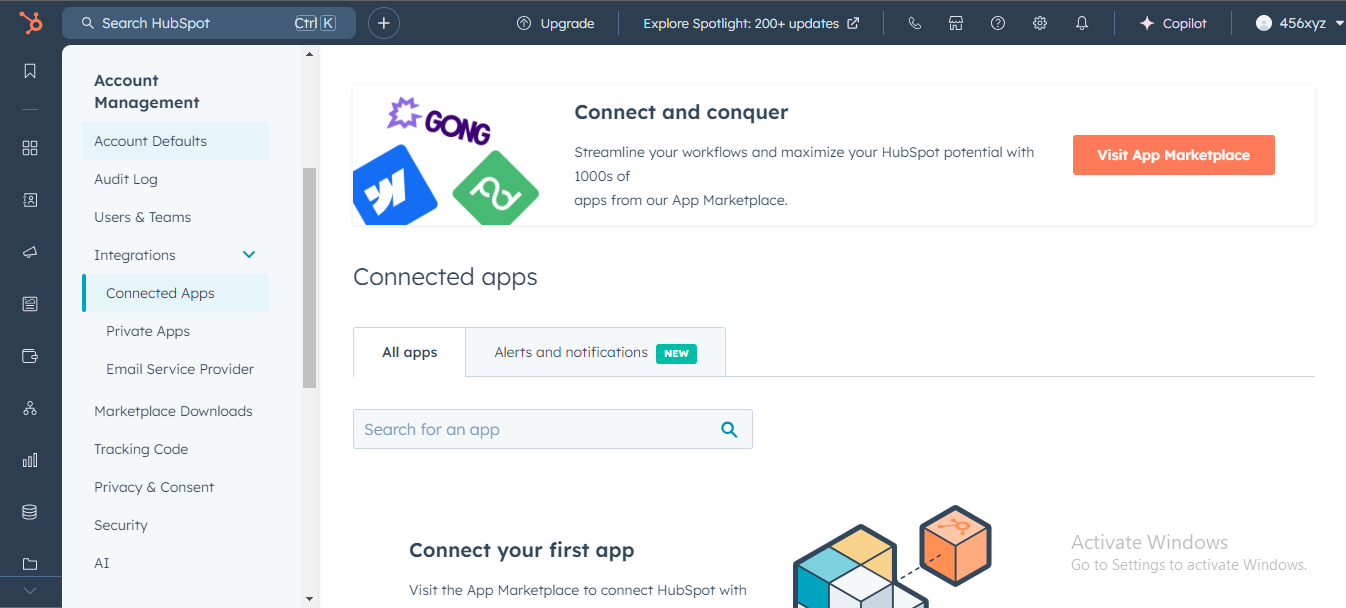Open the notifications bell icon
Viewport: 1346px width, 608px height.
(x=1082, y=23)
